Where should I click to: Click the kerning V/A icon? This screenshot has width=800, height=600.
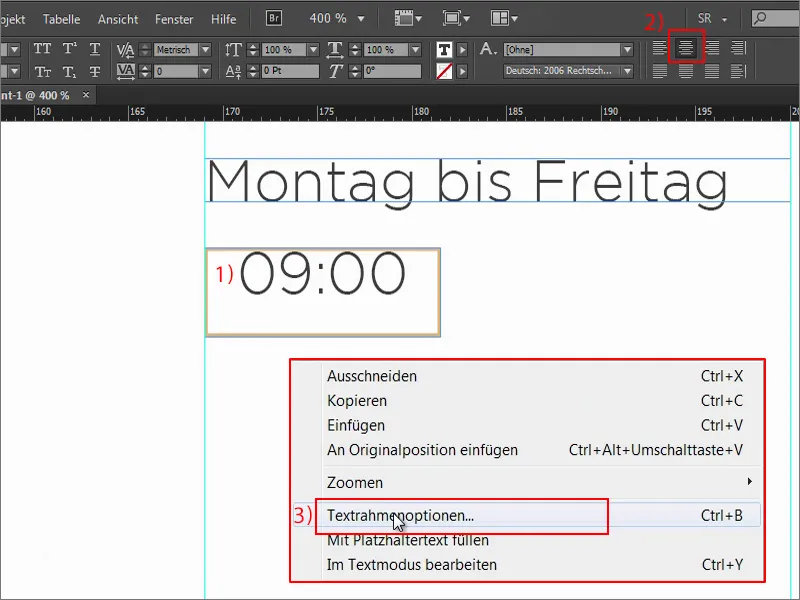coord(125,49)
